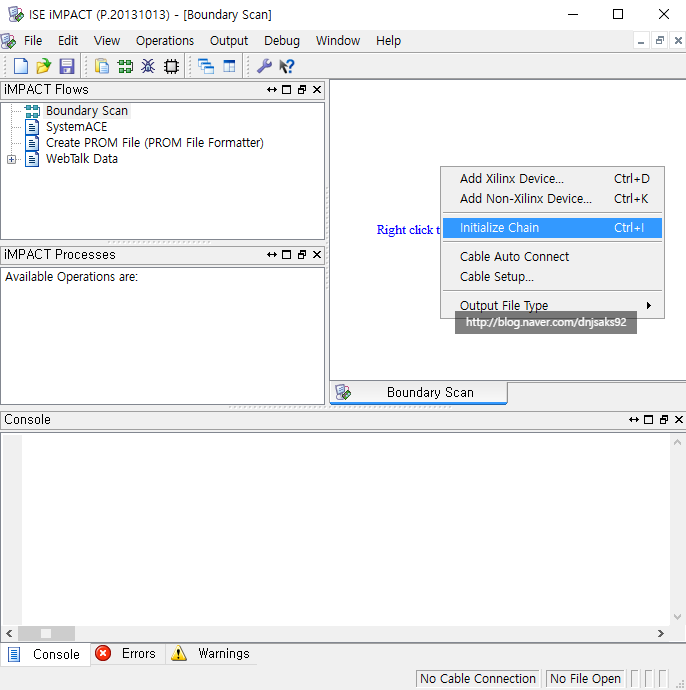
Task: Close the iMPACT Processes panel
Action: point(317,255)
